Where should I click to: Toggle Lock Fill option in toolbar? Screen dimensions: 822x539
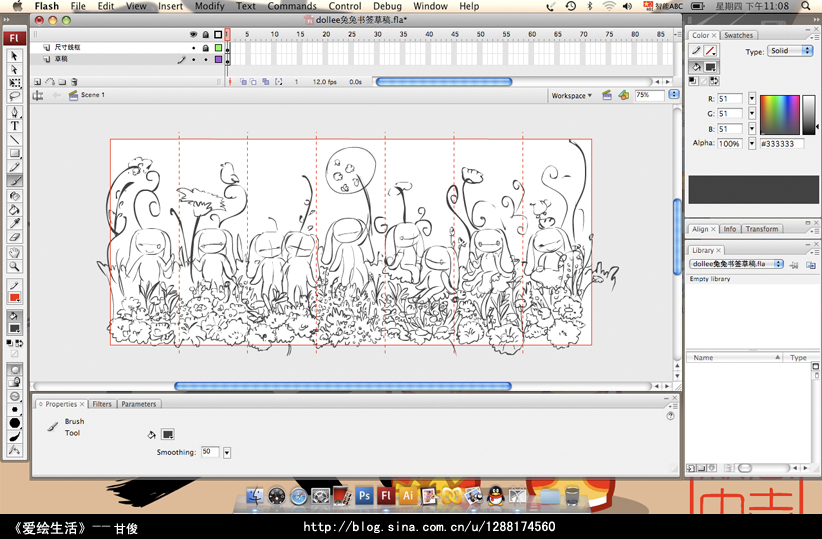coord(14,382)
